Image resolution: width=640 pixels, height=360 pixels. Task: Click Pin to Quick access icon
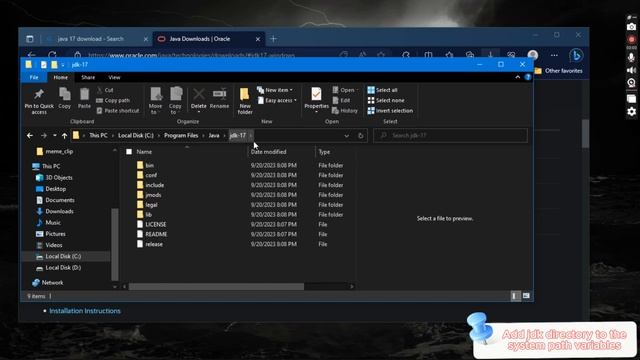point(39,95)
